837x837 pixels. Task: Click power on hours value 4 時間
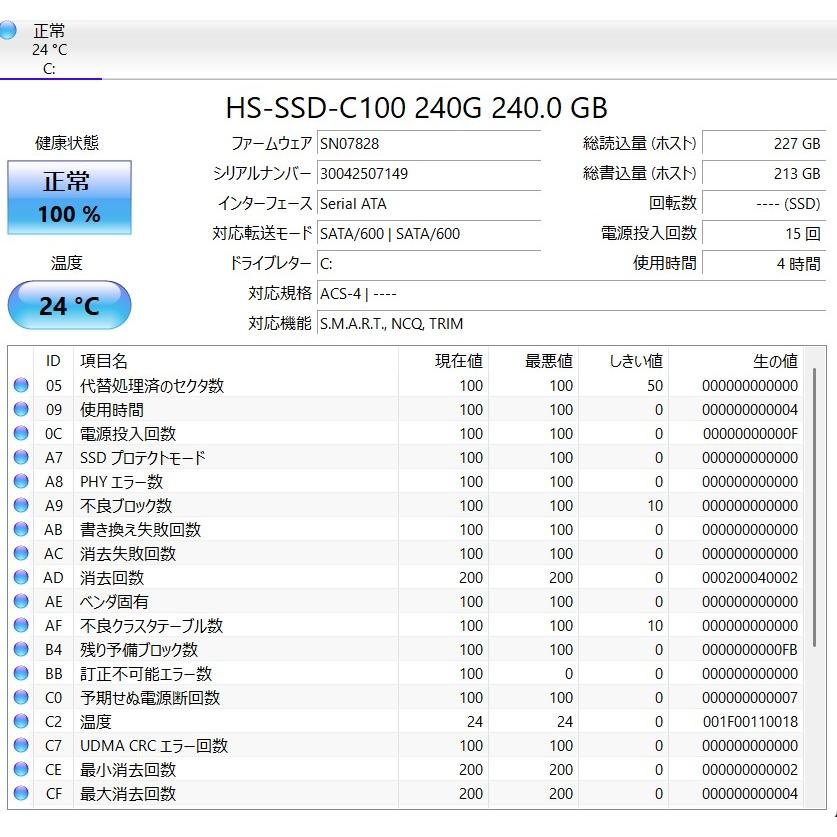pos(764,263)
